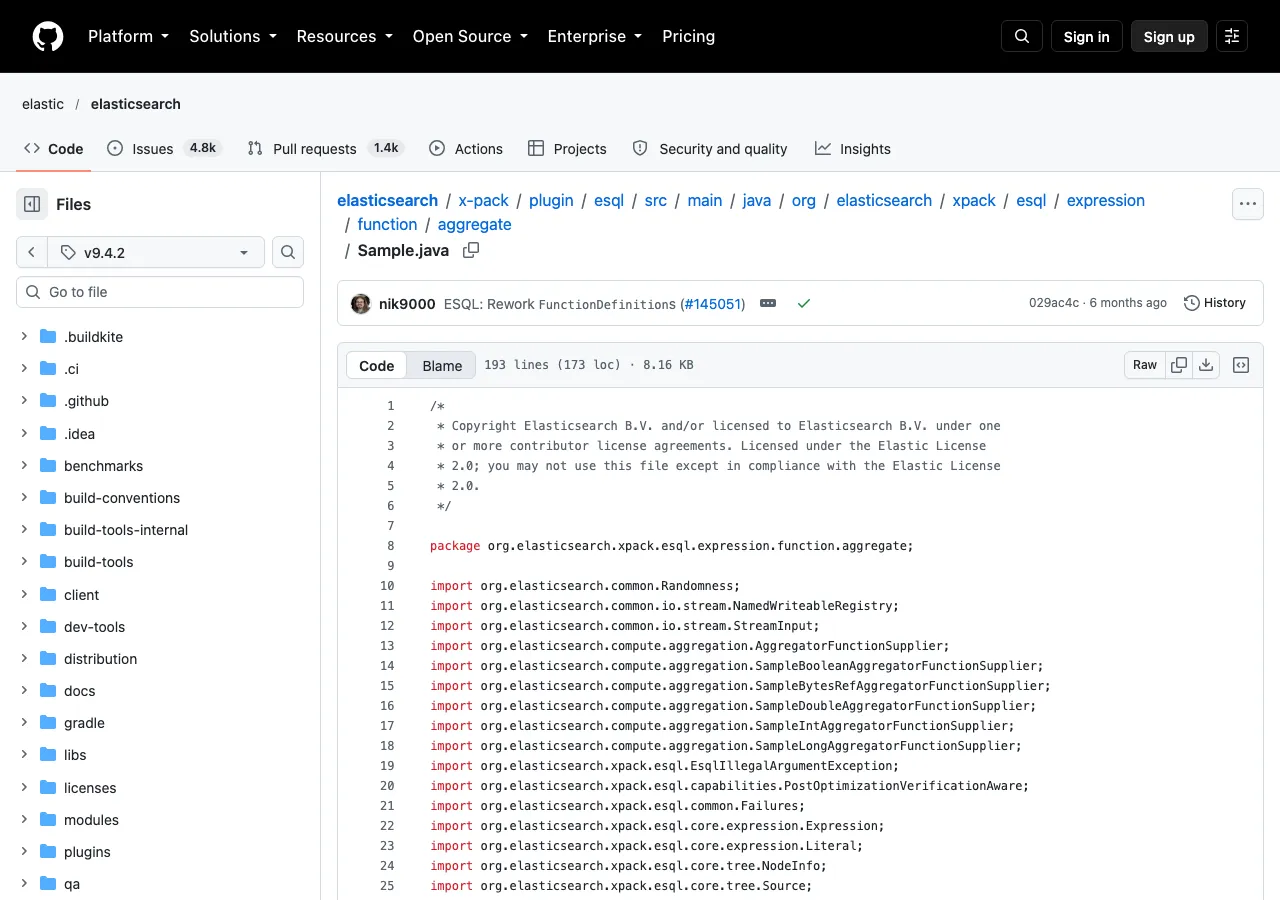
Task: Open pull request #145051 link
Action: click(x=713, y=303)
